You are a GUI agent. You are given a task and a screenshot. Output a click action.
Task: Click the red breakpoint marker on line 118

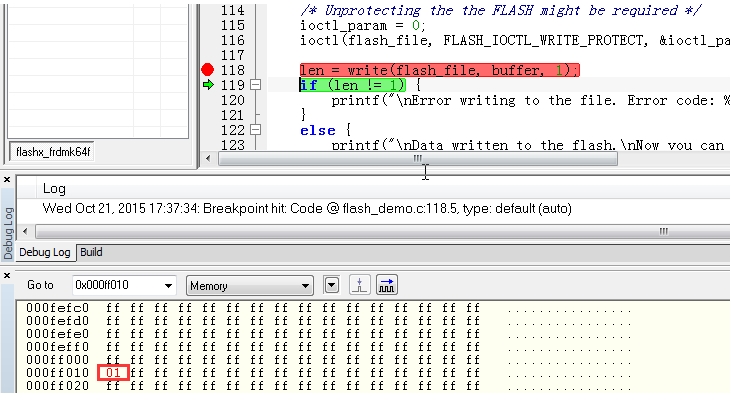[x=208, y=70]
